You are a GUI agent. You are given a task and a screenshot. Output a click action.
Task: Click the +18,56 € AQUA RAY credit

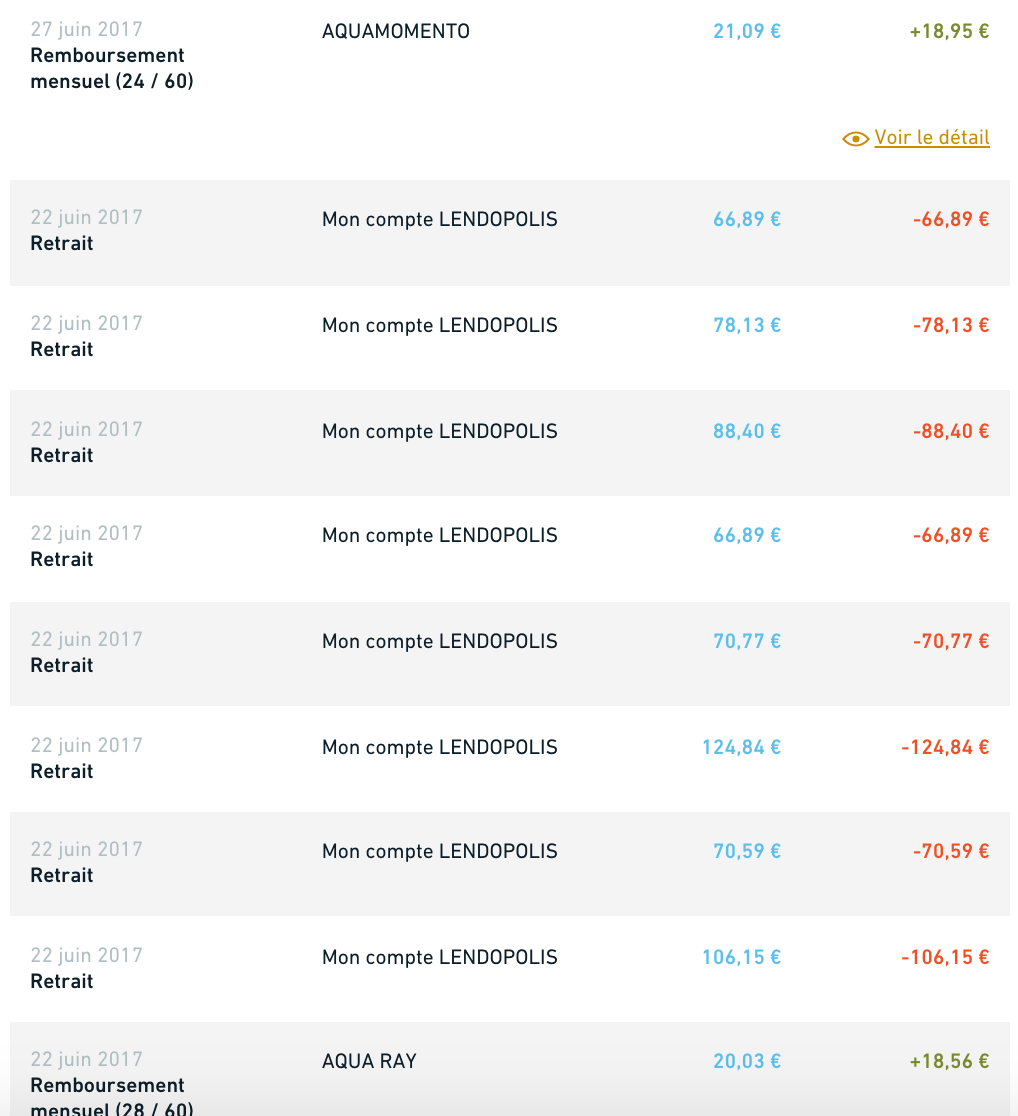950,1061
